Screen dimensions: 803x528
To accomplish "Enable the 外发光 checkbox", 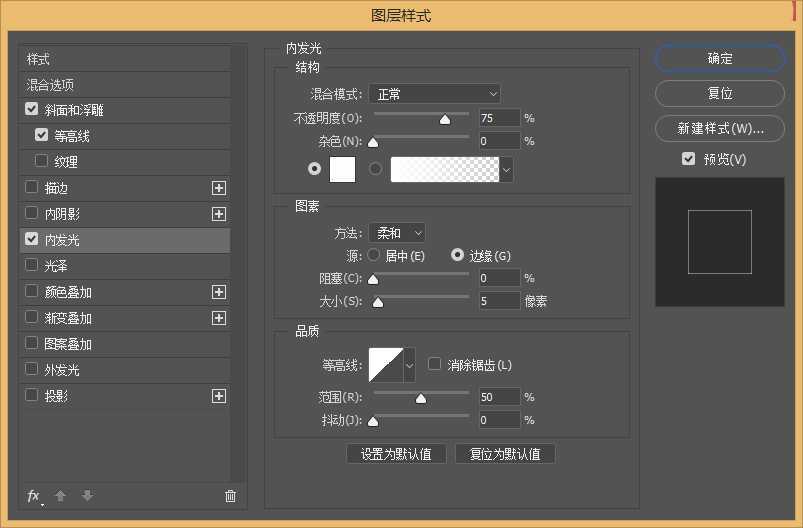I will (32, 370).
